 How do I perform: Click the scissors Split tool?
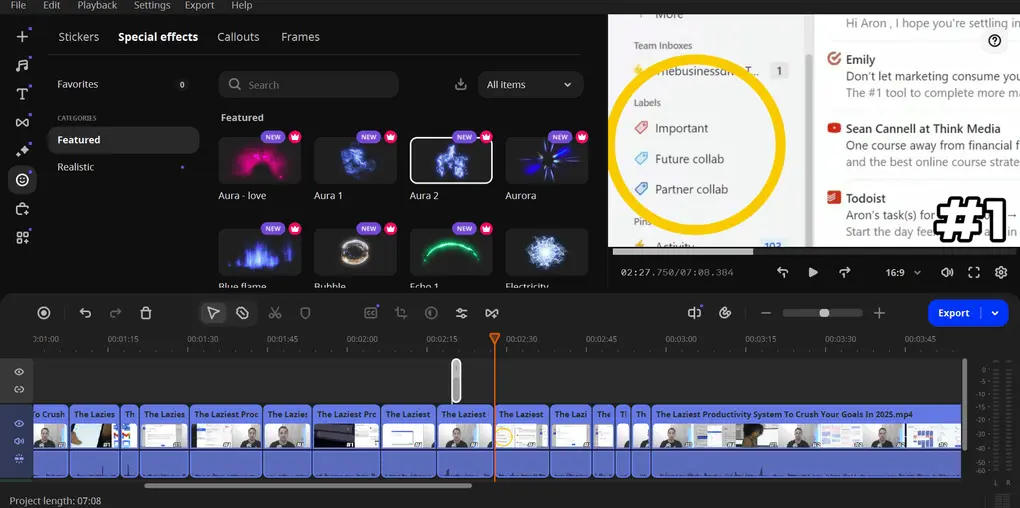click(274, 313)
